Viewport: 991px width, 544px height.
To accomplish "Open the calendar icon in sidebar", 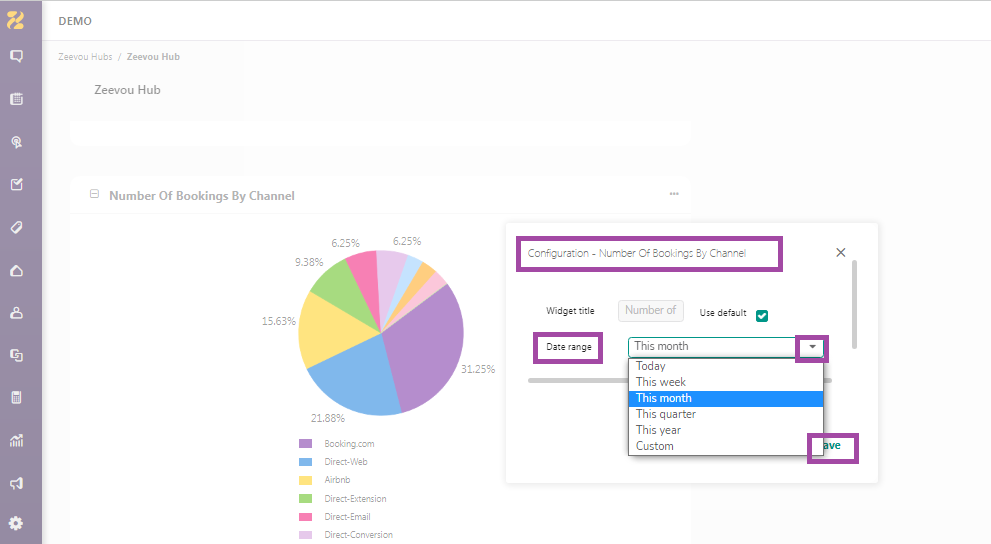I will tap(17, 99).
